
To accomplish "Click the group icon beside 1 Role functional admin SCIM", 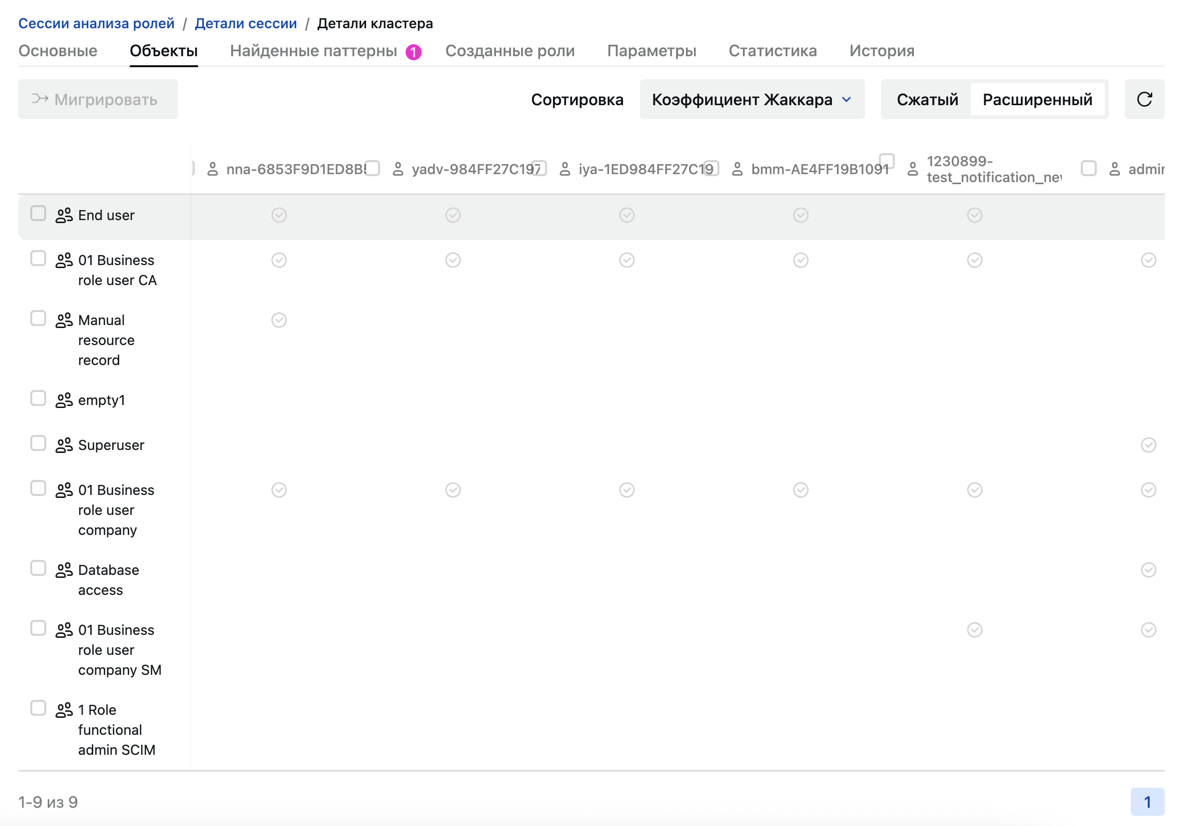I will click(x=64, y=710).
